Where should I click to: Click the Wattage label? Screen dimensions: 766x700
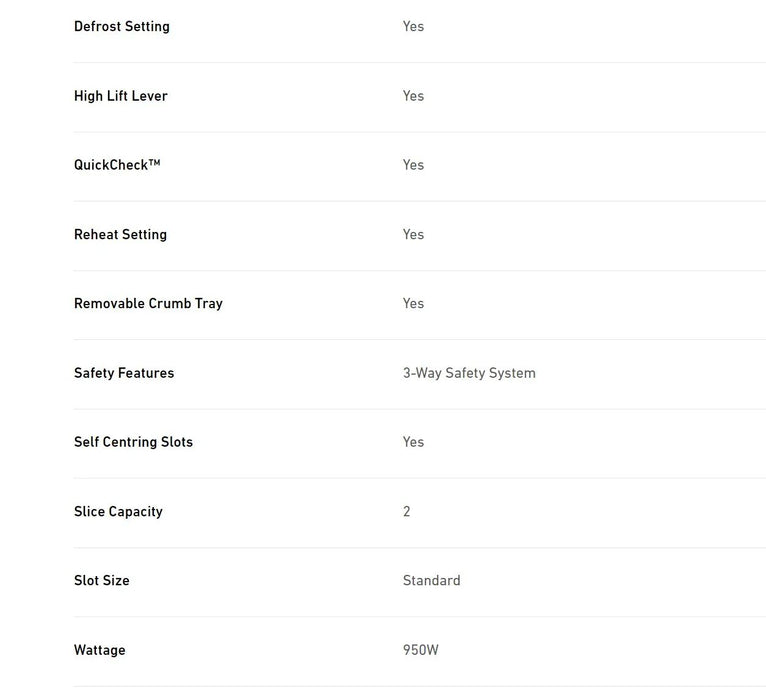pyautogui.click(x=99, y=650)
